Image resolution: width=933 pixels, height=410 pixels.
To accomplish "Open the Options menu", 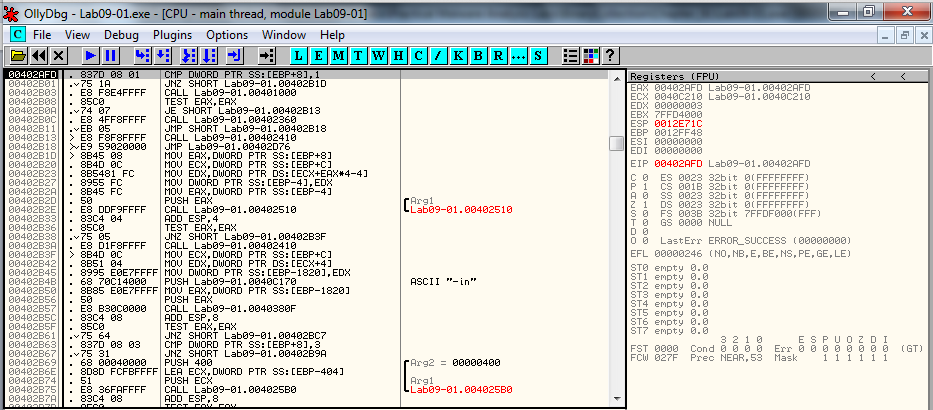I will (x=227, y=35).
